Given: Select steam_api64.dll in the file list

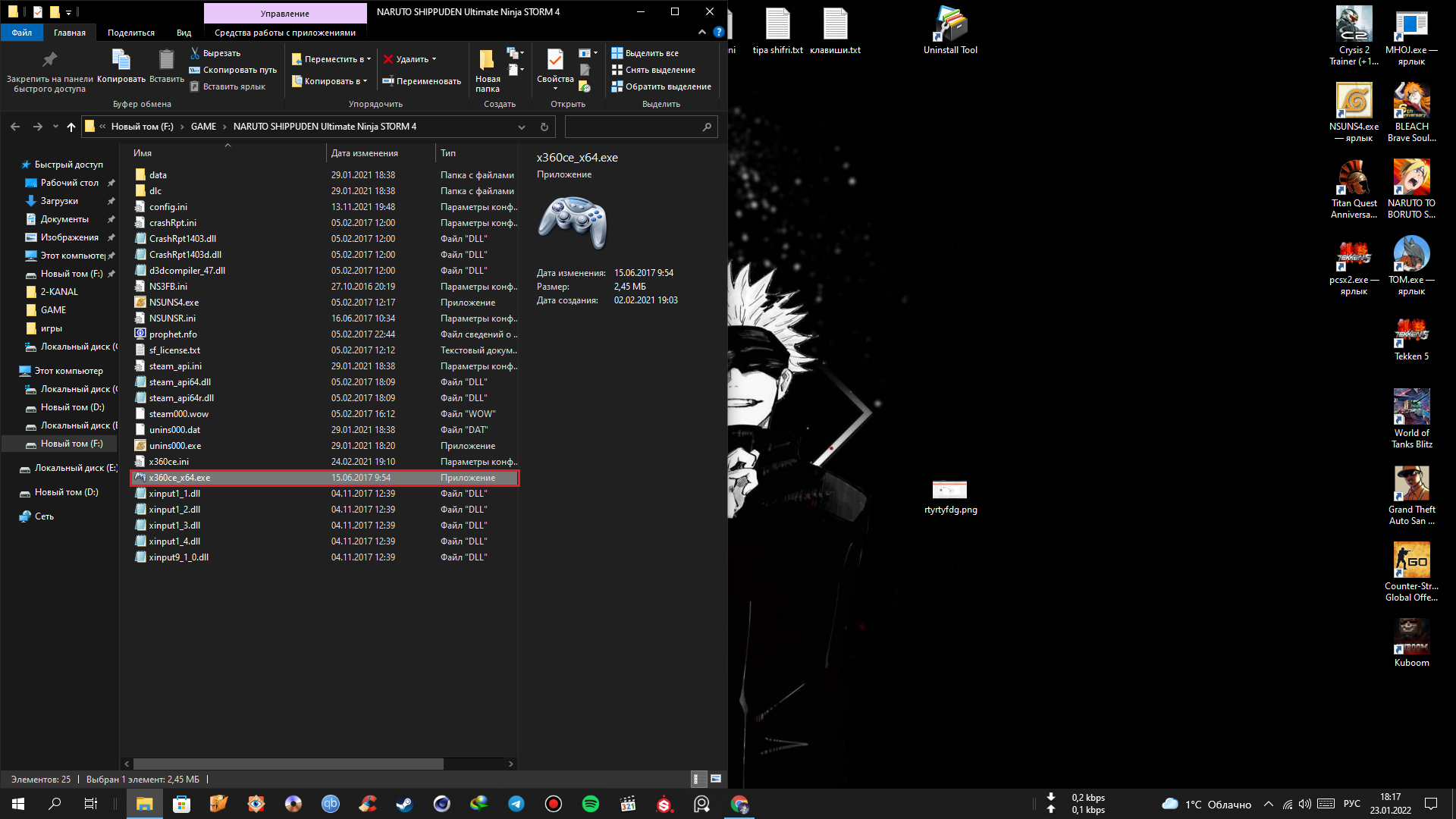Looking at the screenshot, I should pos(324,382).
